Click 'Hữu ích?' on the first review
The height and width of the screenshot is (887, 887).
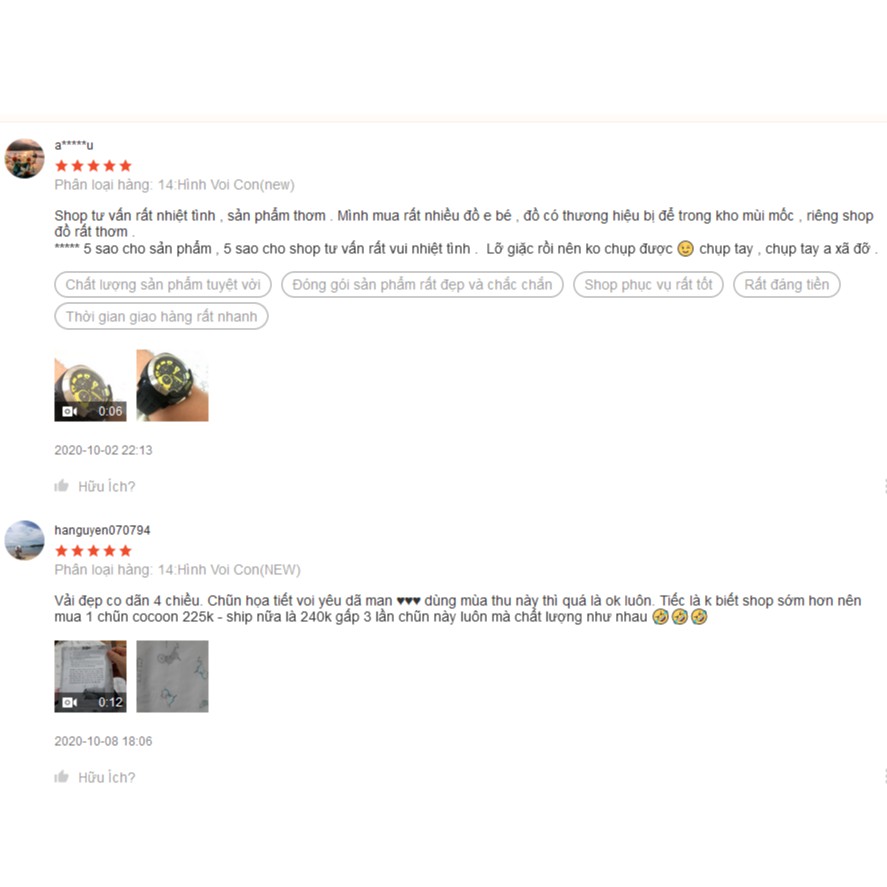[106, 486]
